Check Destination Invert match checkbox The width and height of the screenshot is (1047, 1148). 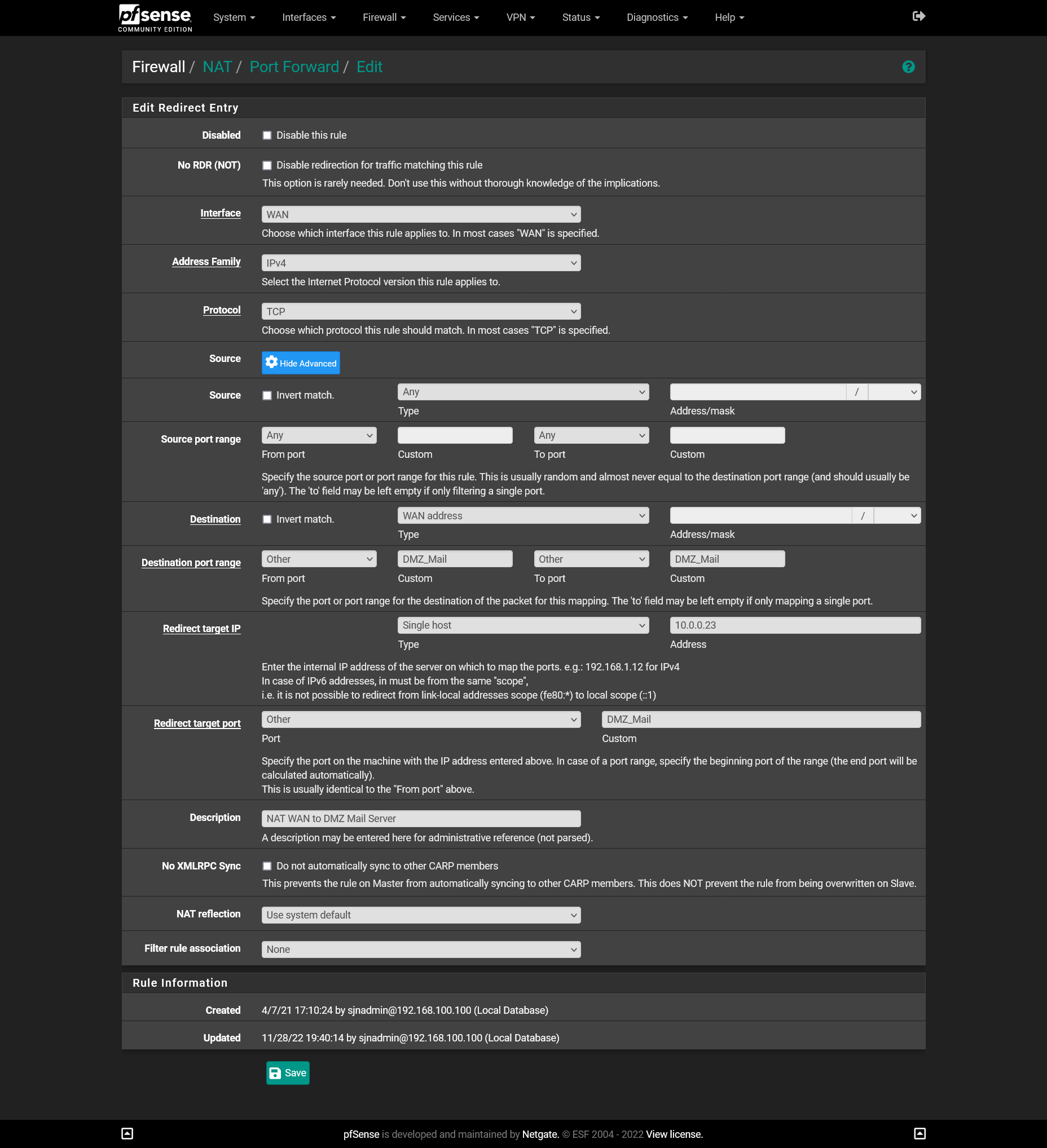click(267, 519)
